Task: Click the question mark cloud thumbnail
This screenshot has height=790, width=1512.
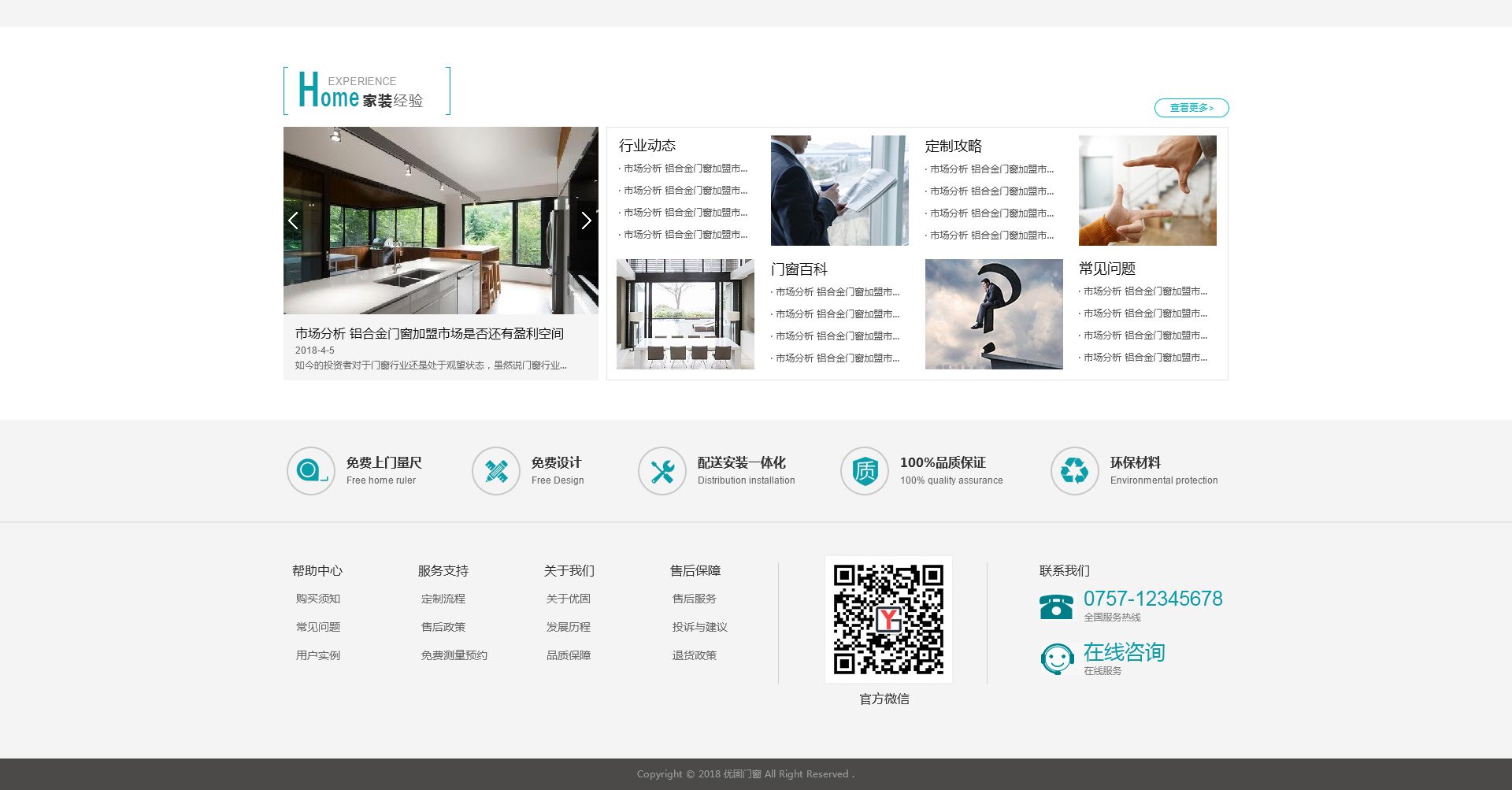Action: pyautogui.click(x=994, y=314)
